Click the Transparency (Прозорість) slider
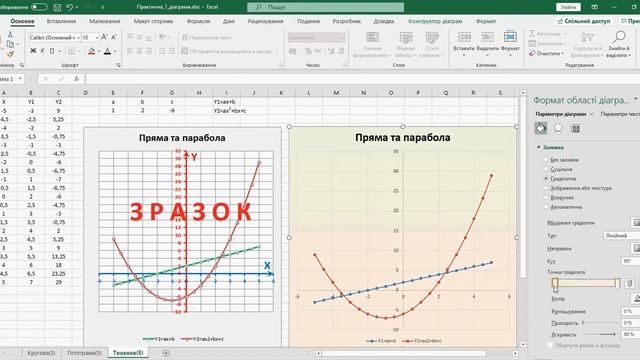 coord(600,322)
